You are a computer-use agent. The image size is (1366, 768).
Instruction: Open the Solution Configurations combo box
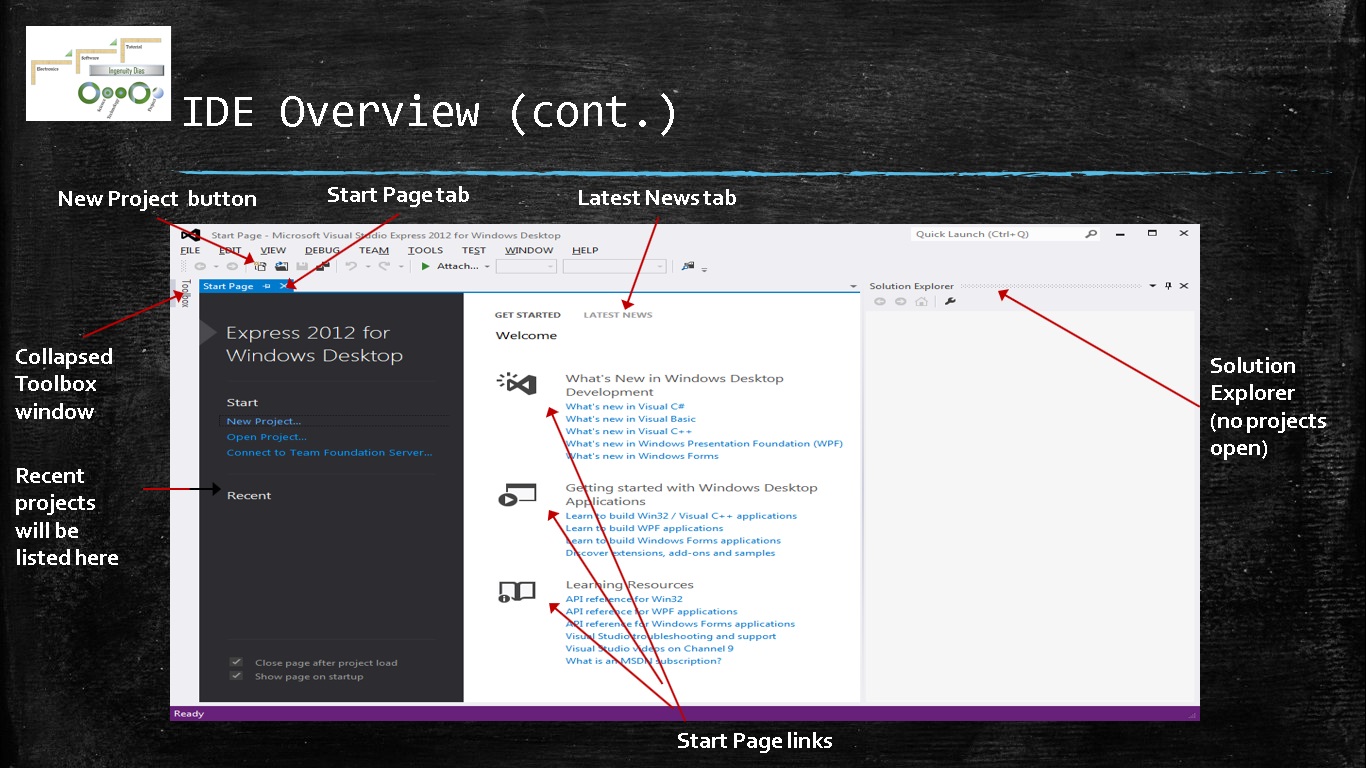[x=526, y=266]
